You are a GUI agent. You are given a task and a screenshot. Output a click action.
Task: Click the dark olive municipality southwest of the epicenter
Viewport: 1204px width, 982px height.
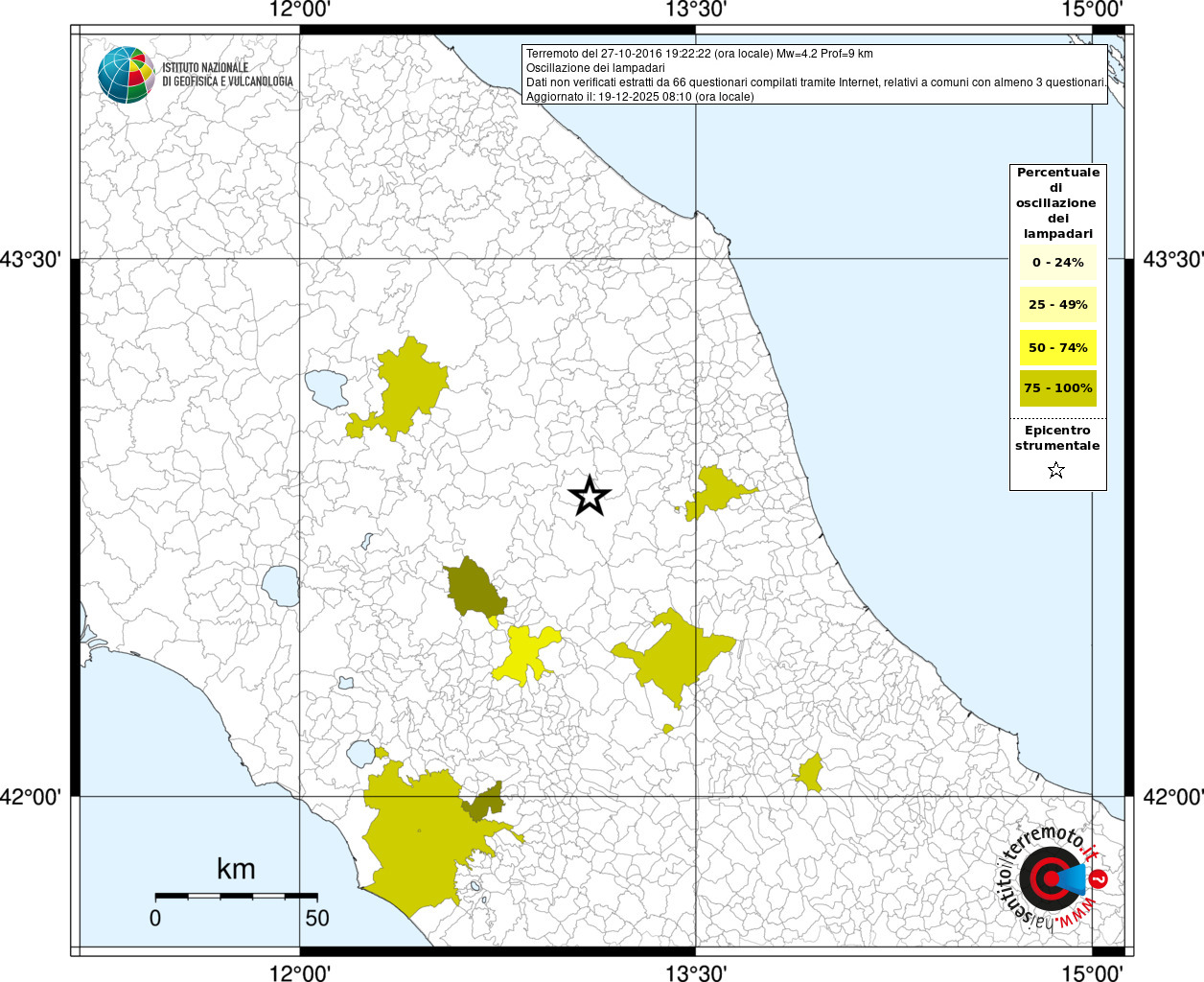tap(474, 590)
